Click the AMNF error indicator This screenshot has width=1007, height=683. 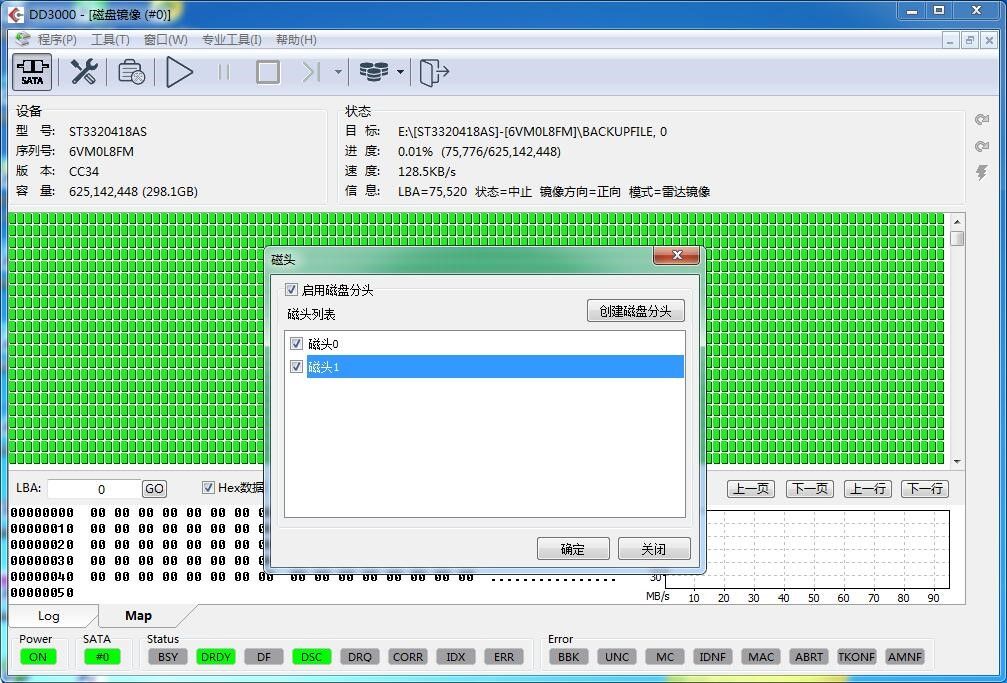[906, 657]
